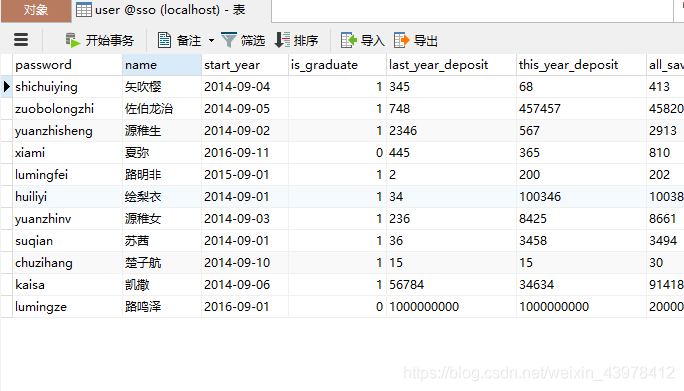Select the last_year_deposit cell 748
The width and height of the screenshot is (684, 391).
pos(451,109)
